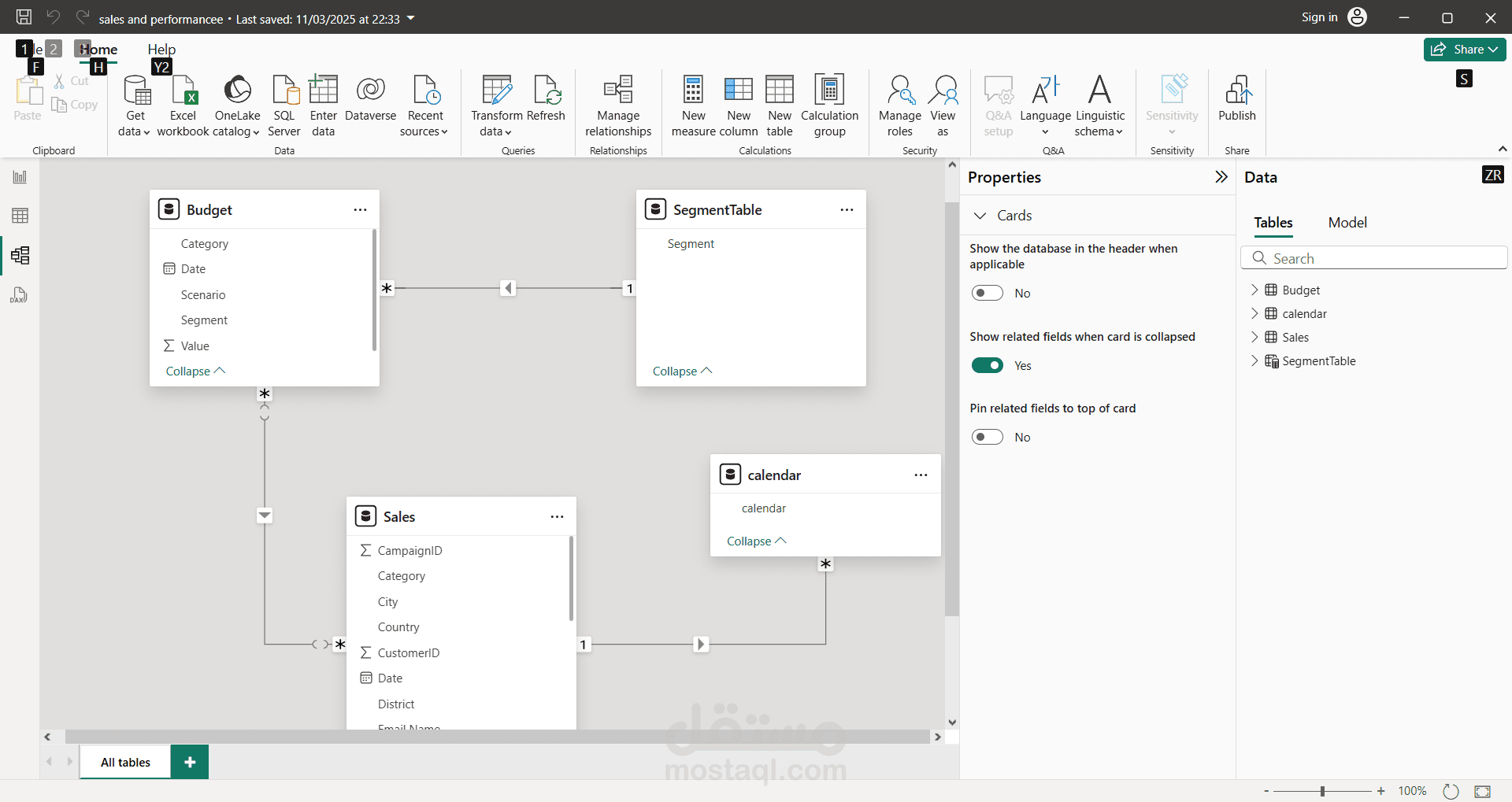Adjust the zoom slider handle
This screenshot has width=1512, height=802.
pos(1323,791)
